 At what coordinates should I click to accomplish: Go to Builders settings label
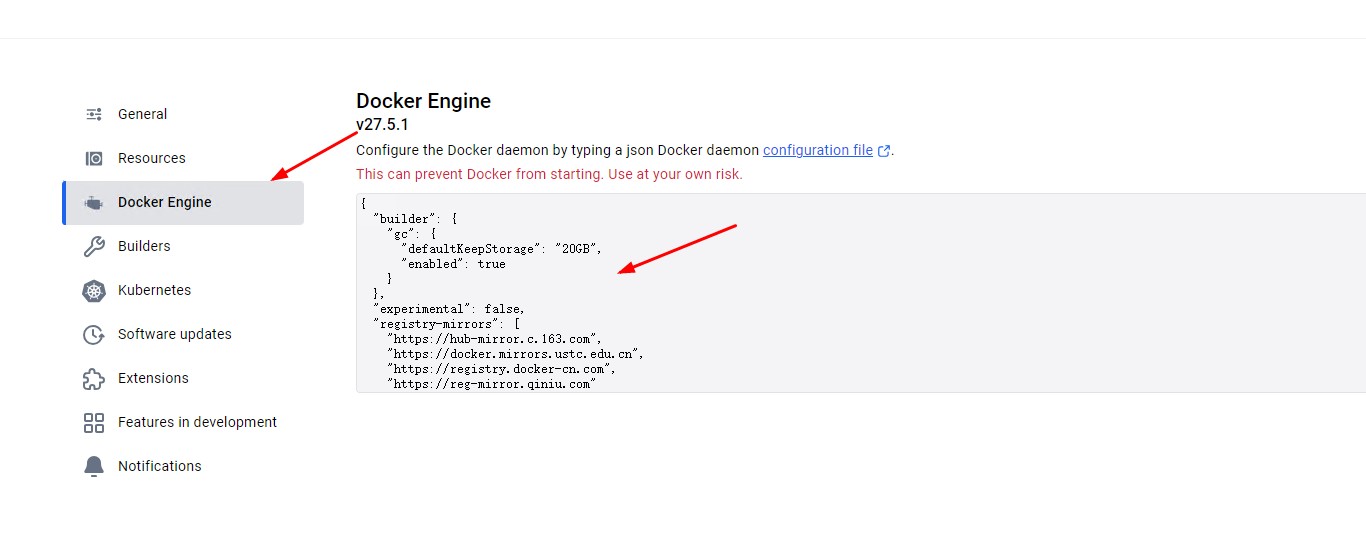point(144,246)
